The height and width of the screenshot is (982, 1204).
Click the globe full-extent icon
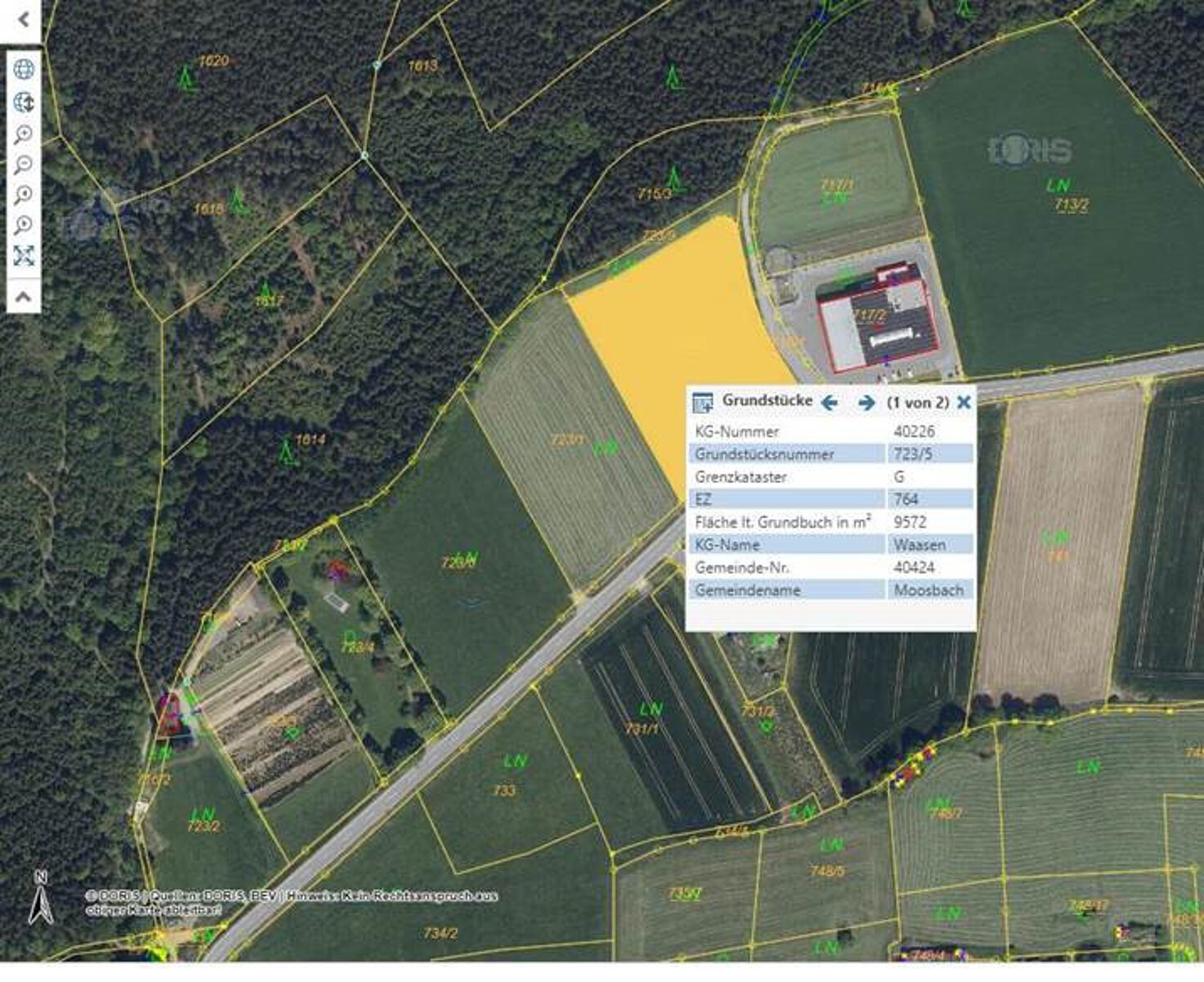pyautogui.click(x=24, y=69)
